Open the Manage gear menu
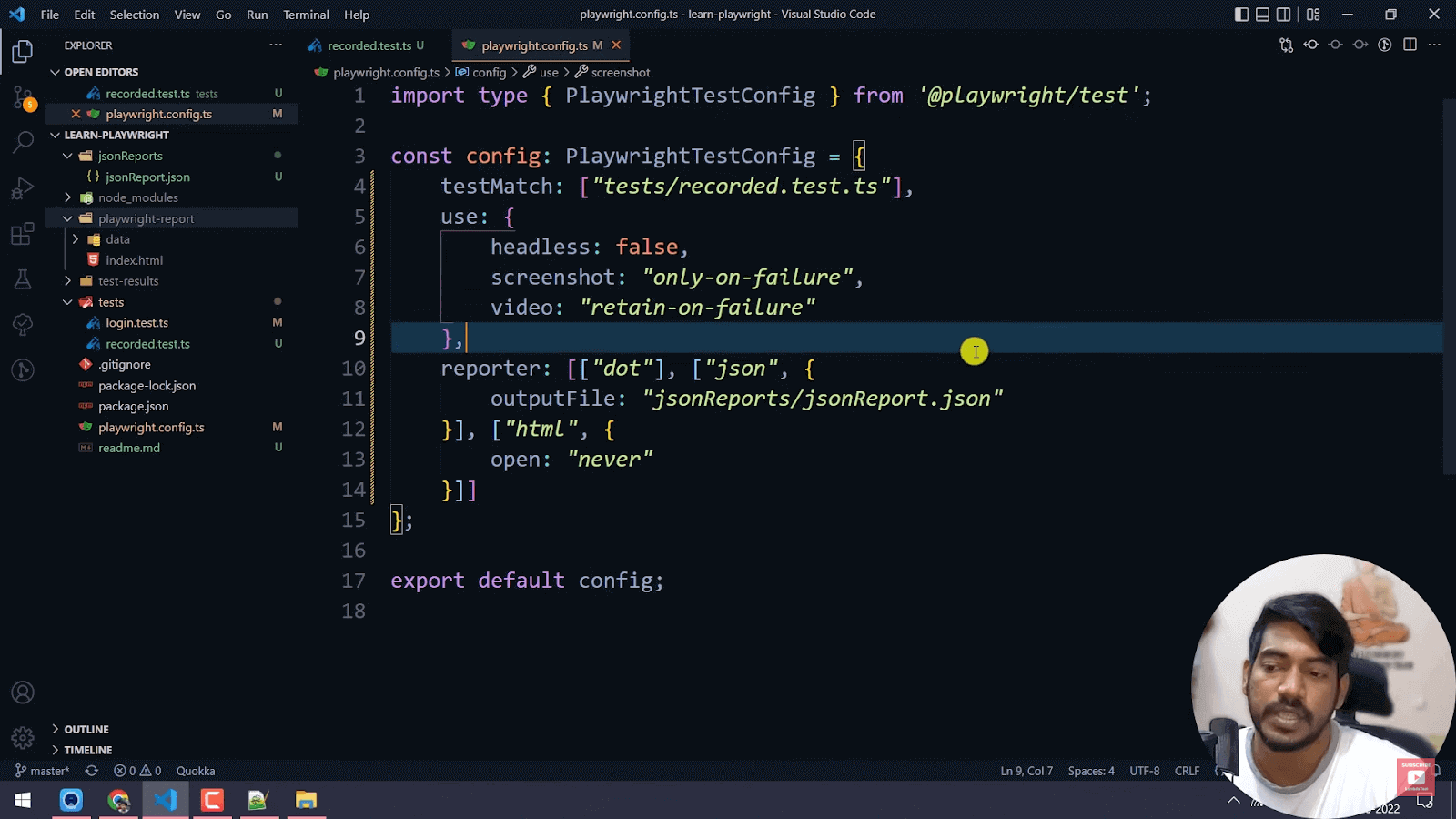The height and width of the screenshot is (819, 1456). click(23, 737)
